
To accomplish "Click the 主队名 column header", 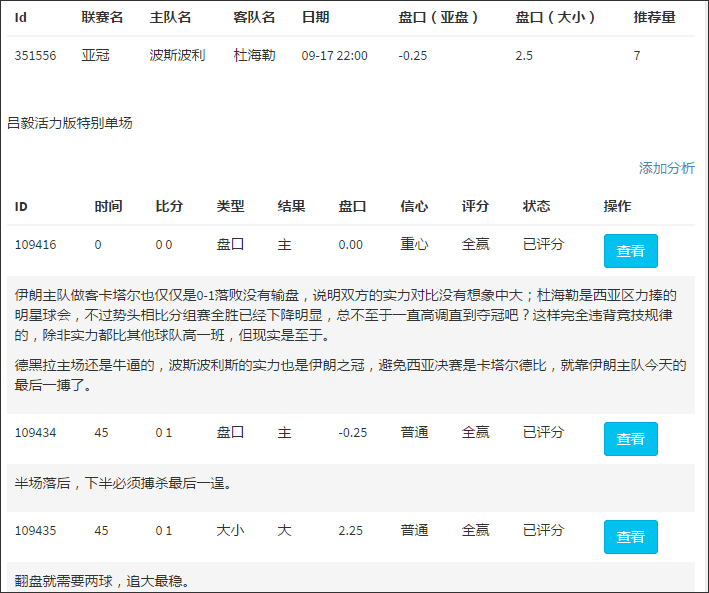I will click(x=170, y=17).
